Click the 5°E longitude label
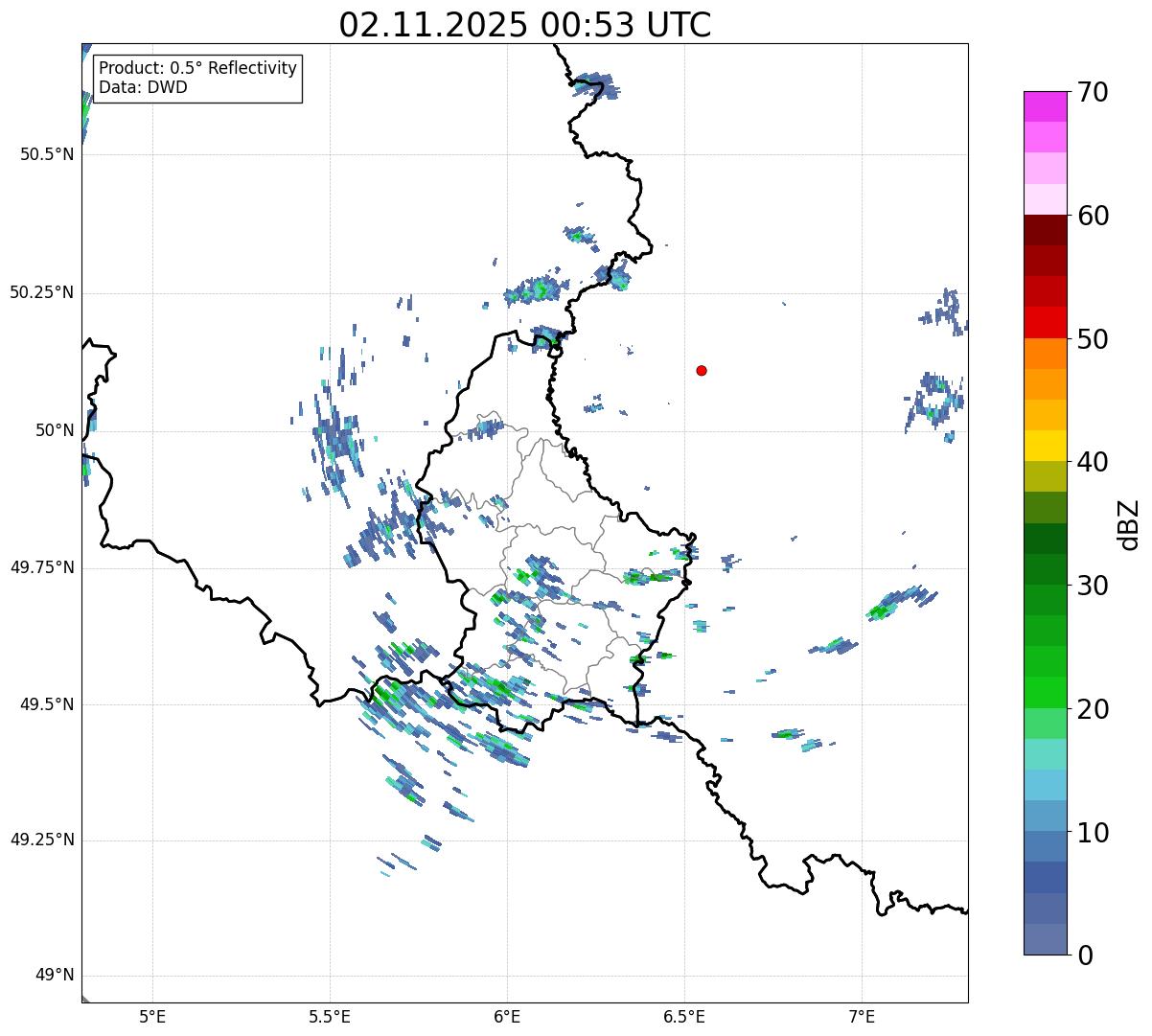Image resolution: width=1152 pixels, height=1036 pixels. pyautogui.click(x=152, y=1016)
